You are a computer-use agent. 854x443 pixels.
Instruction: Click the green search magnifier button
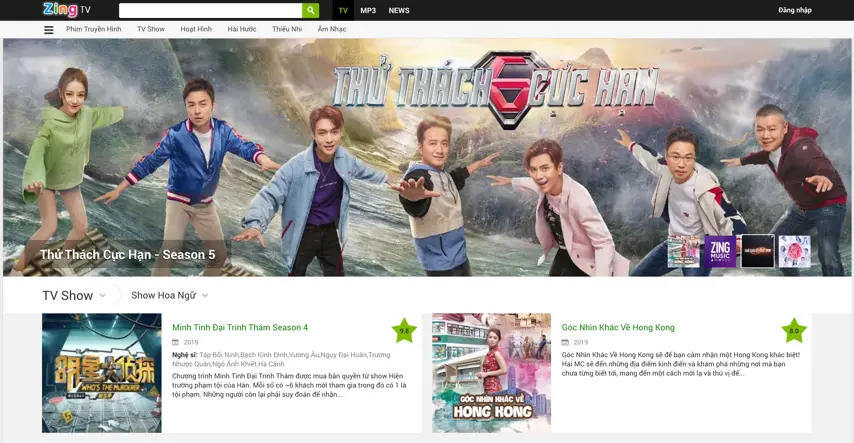point(310,10)
